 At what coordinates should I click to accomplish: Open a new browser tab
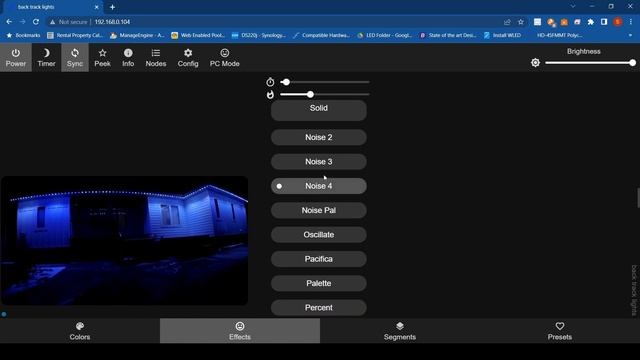pyautogui.click(x=112, y=7)
